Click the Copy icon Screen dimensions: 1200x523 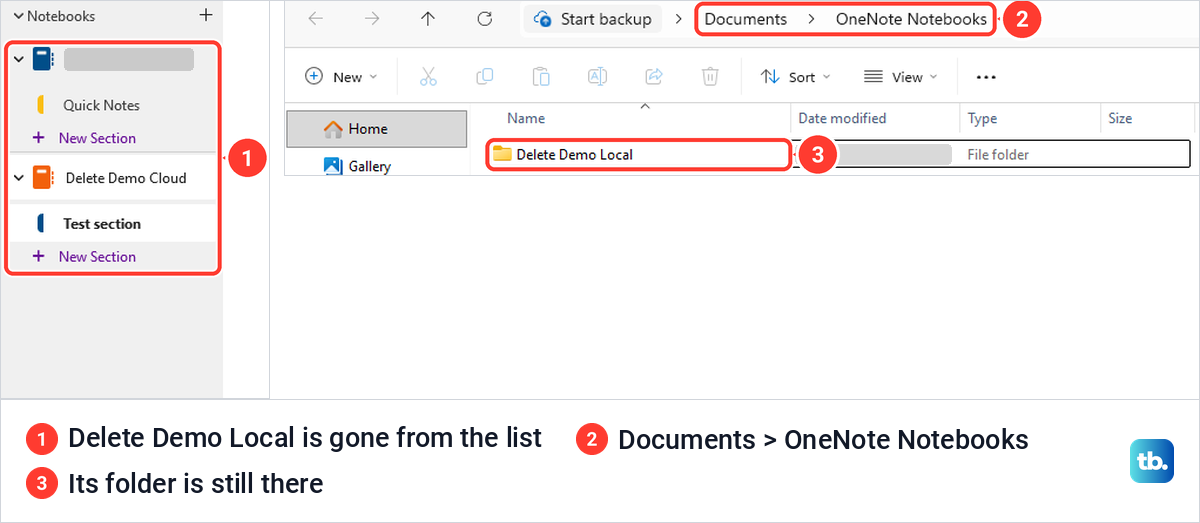click(x=485, y=77)
